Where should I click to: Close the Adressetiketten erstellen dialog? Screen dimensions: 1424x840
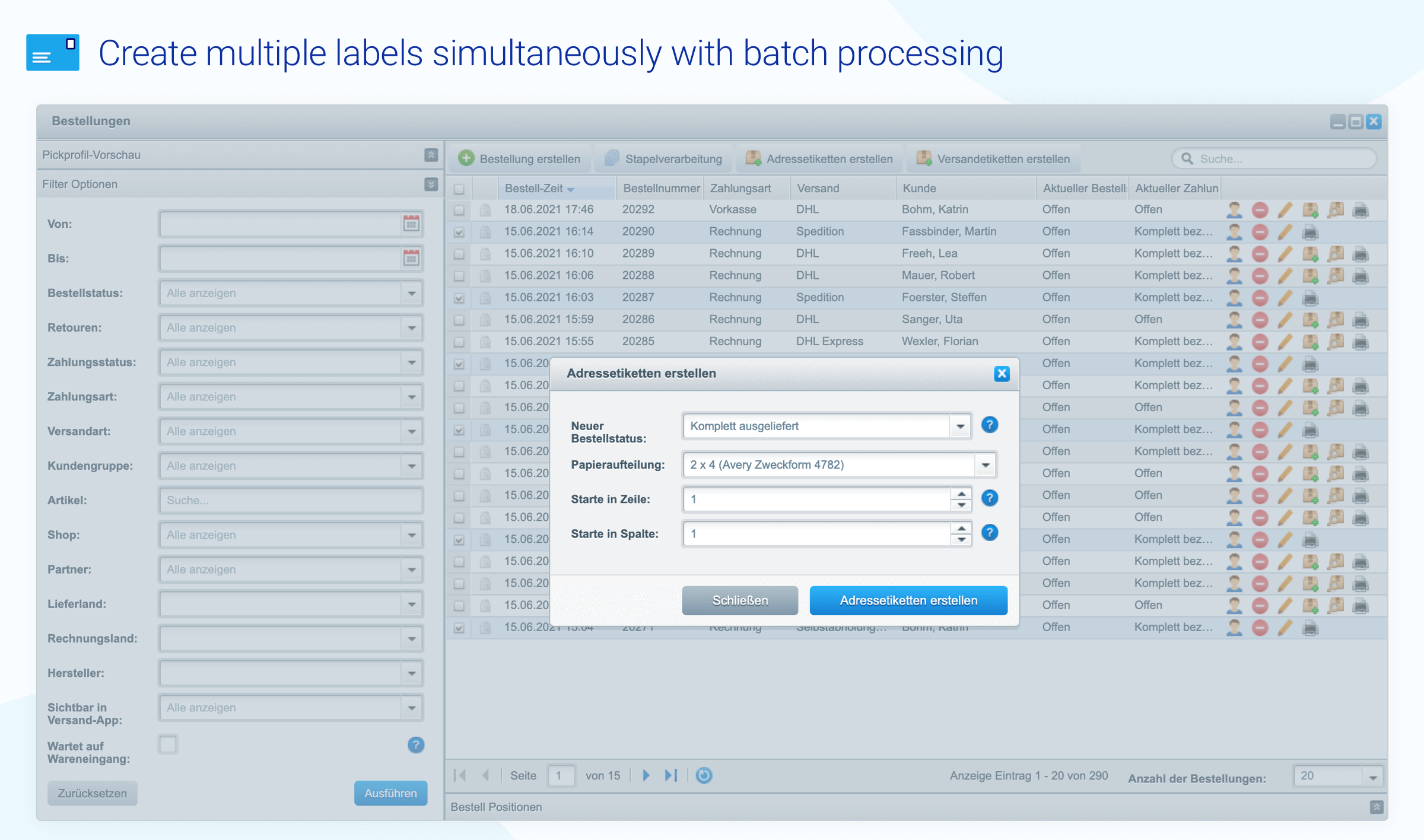pyautogui.click(x=1002, y=373)
